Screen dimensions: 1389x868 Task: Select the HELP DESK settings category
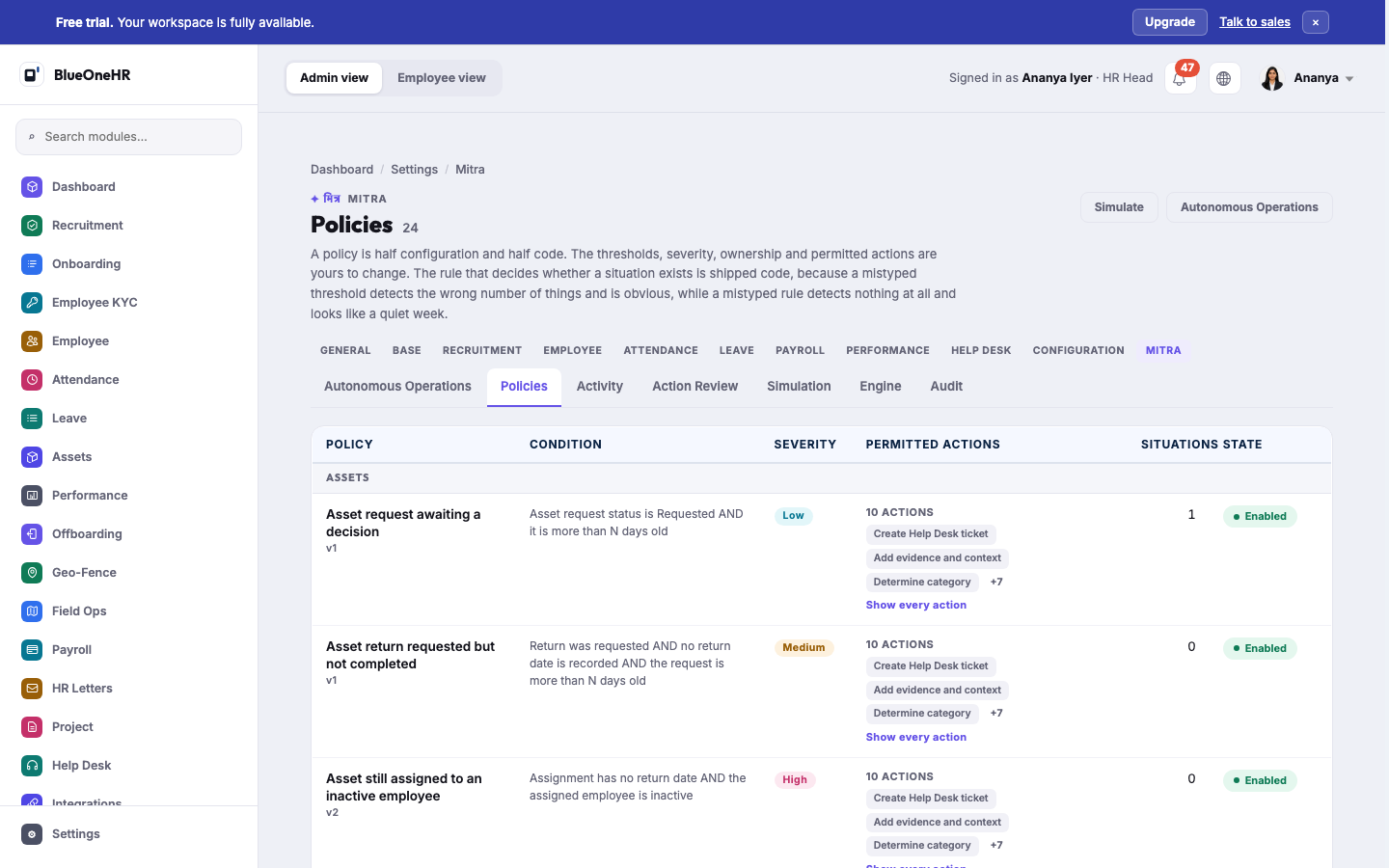pos(981,351)
